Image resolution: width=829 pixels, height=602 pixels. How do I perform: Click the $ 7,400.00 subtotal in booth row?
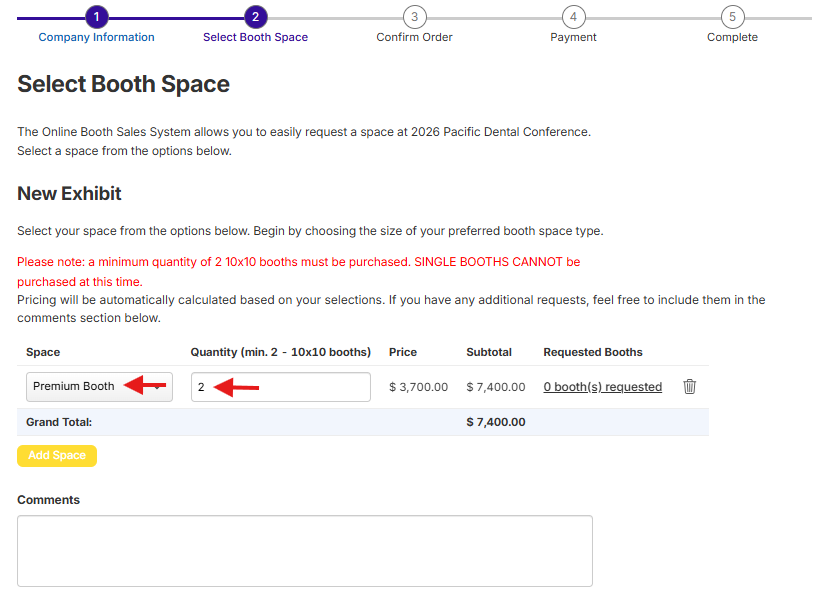496,387
